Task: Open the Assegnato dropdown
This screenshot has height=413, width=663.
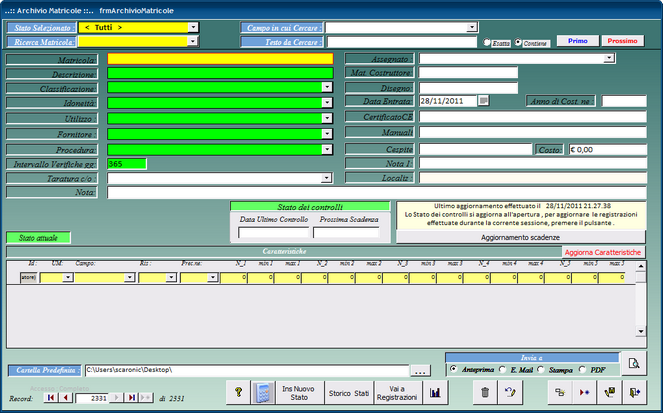Action: (609, 58)
